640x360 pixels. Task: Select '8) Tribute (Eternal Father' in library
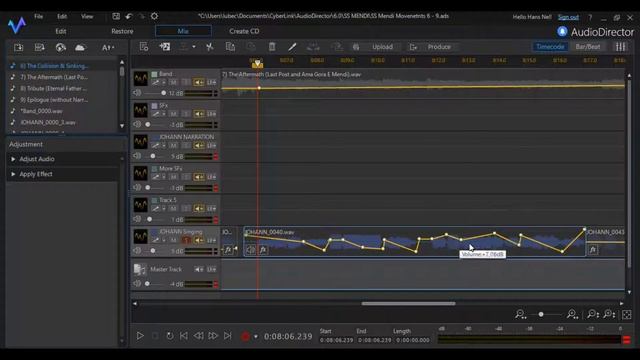53,88
